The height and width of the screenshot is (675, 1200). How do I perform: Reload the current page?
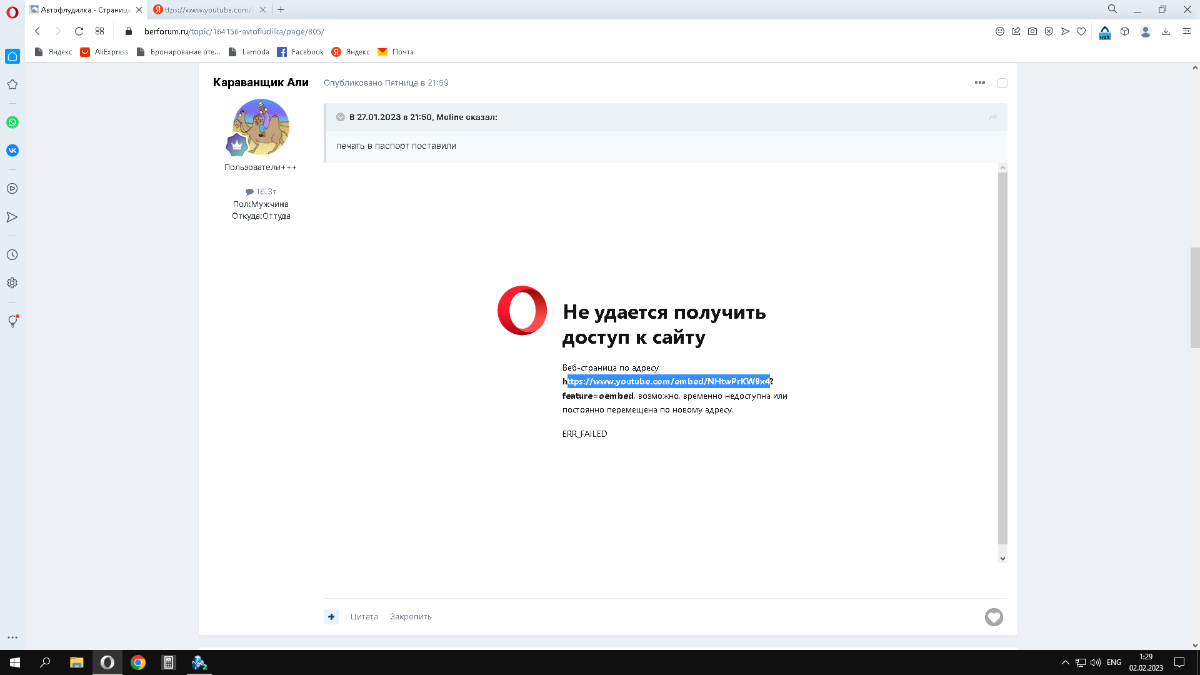(79, 31)
